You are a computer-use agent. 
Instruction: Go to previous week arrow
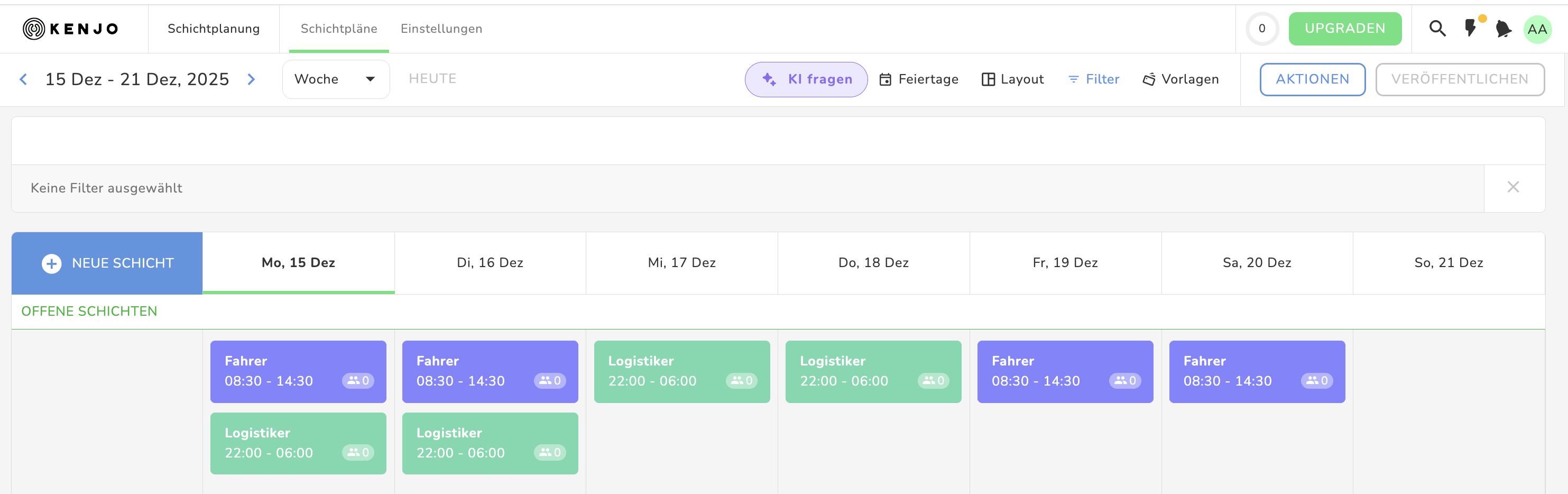coord(23,79)
